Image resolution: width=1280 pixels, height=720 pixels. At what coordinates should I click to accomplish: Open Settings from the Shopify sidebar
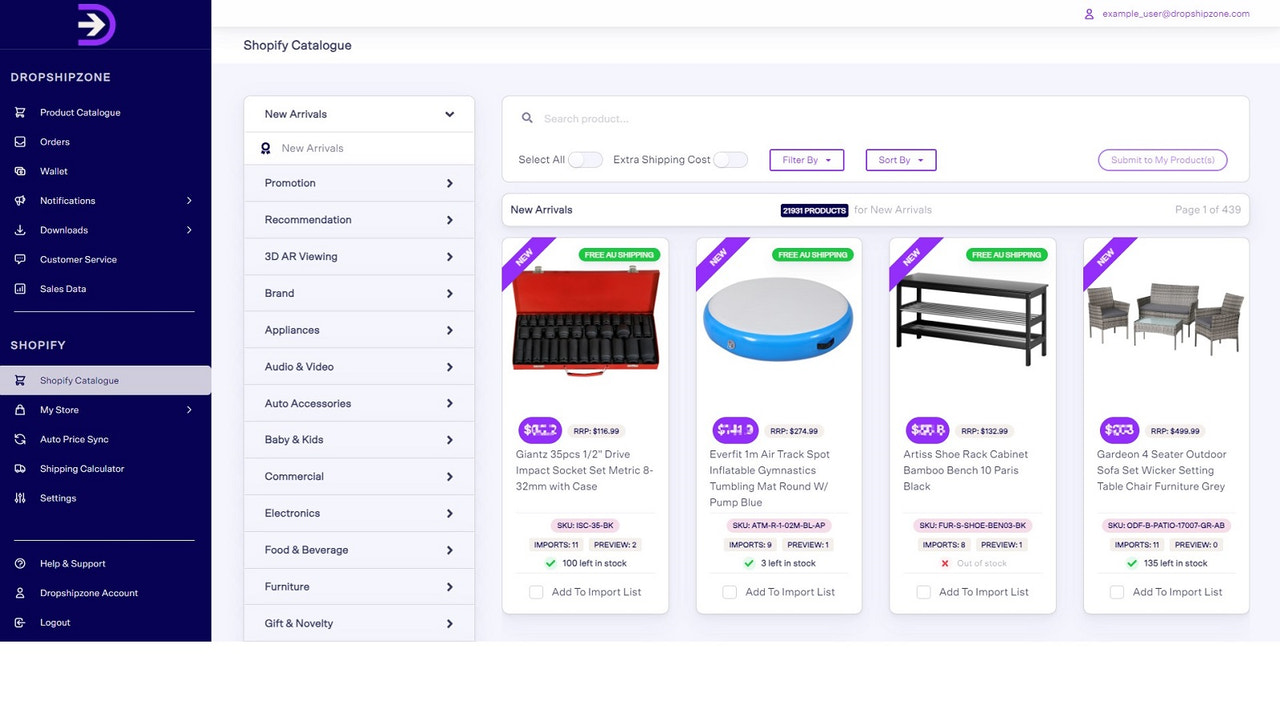tap(19, 497)
